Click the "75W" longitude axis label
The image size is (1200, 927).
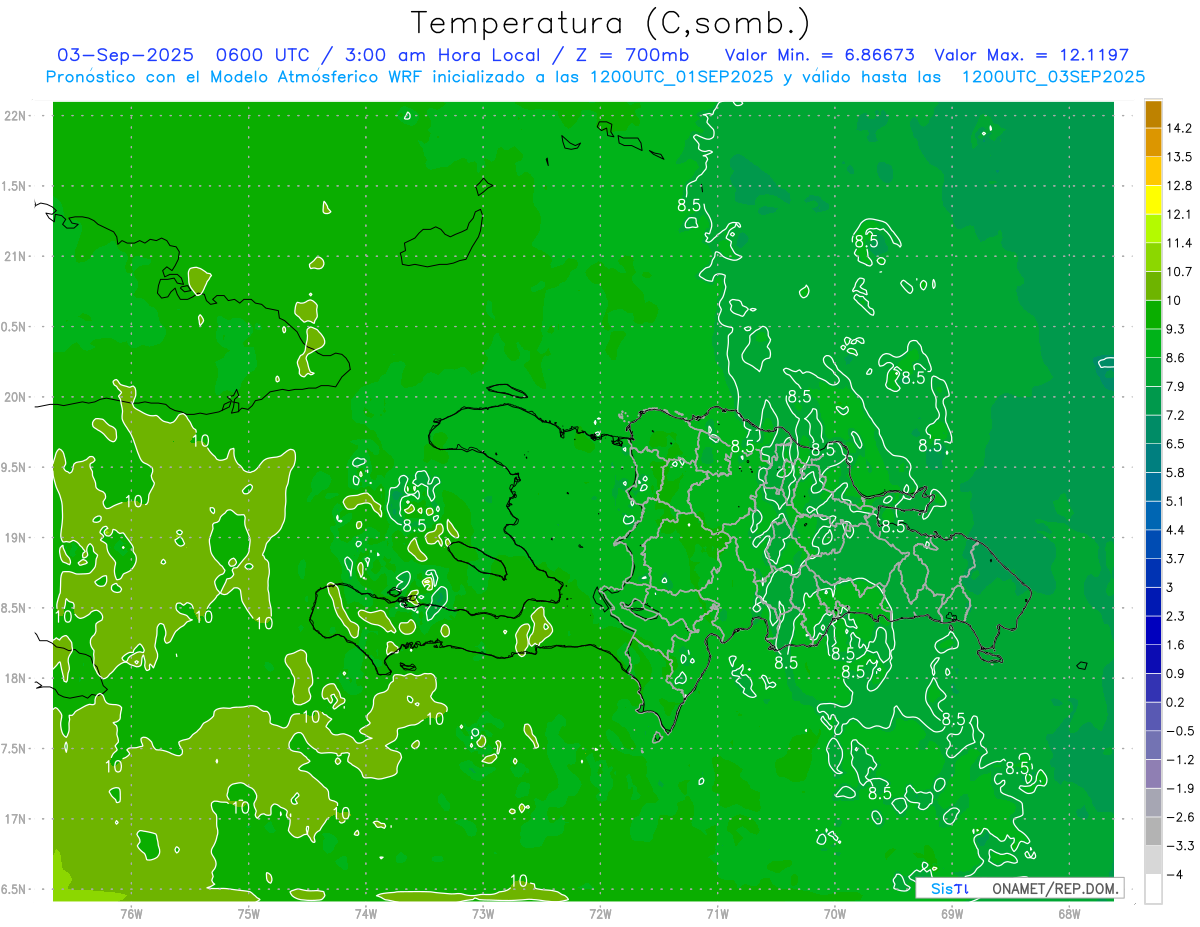click(x=248, y=913)
